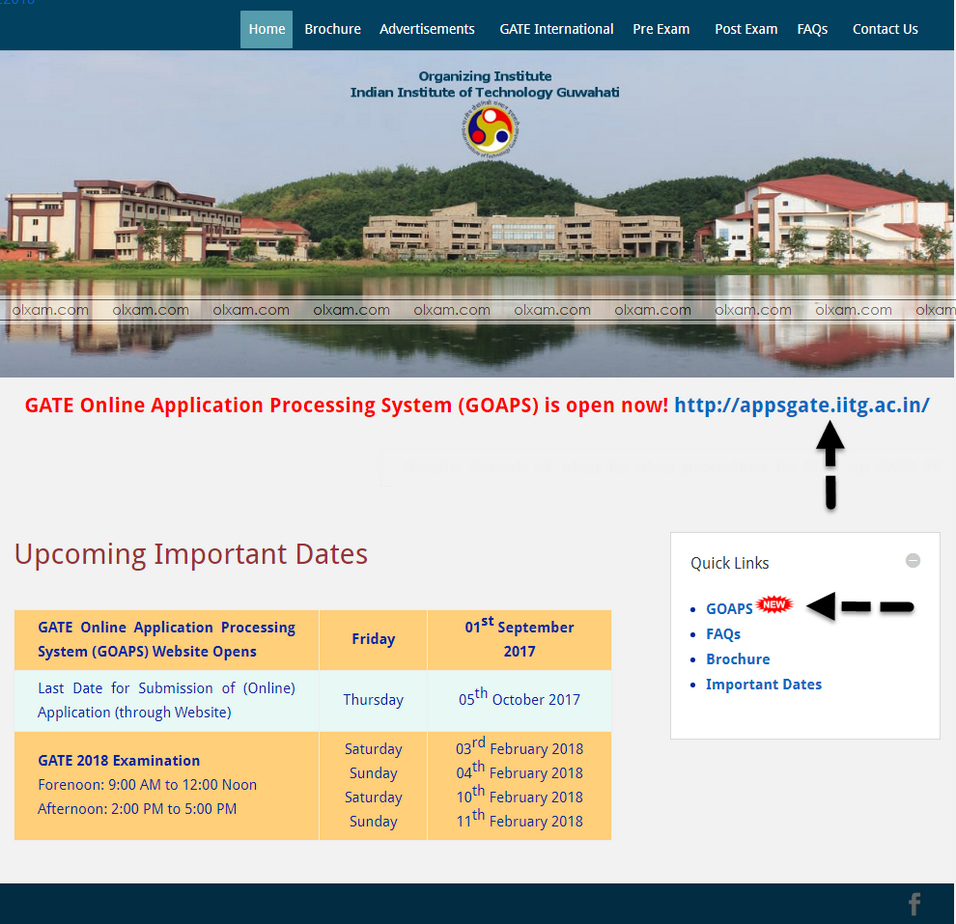This screenshot has height=924, width=956.
Task: Open the GOAPS quick link
Action: click(729, 608)
